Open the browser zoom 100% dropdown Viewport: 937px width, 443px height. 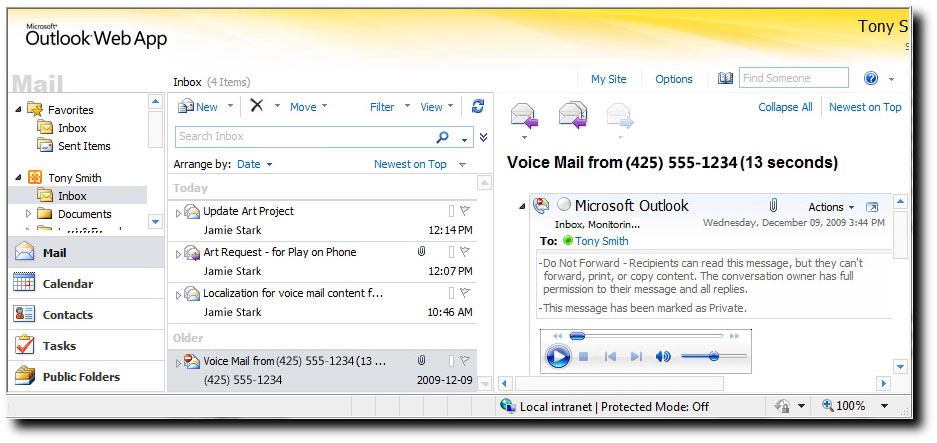884,406
